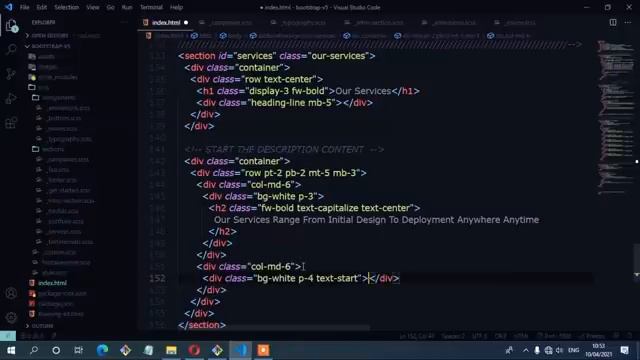
Task: Click the index.html breadcrumb item
Action: (165, 36)
